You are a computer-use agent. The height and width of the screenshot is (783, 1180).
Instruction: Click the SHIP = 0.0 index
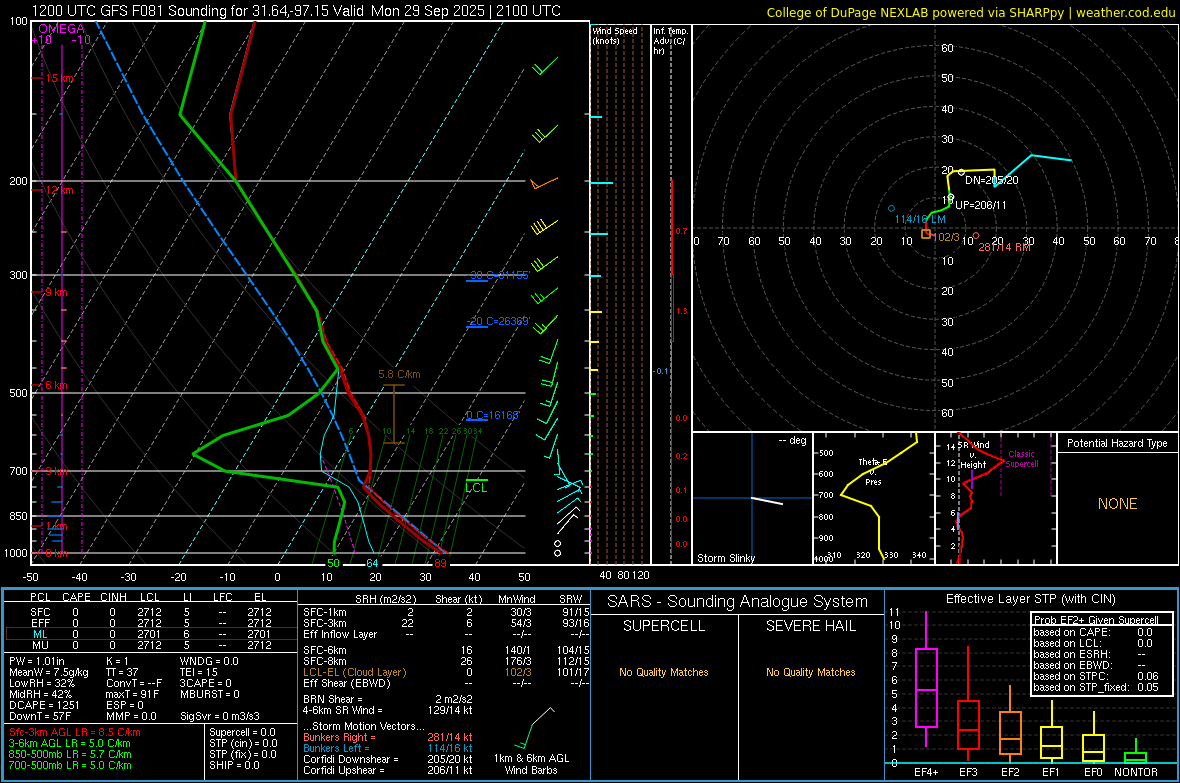point(234,765)
